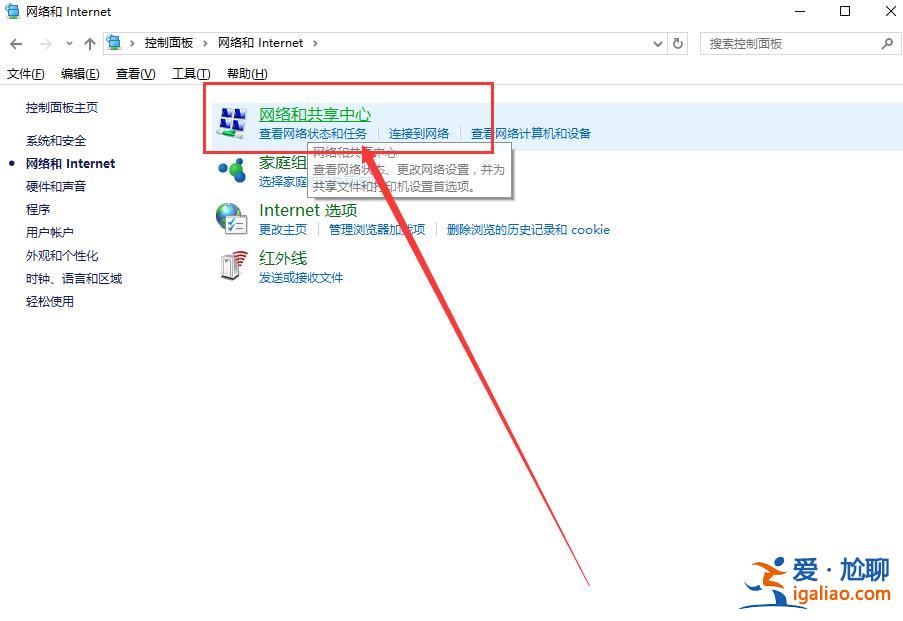This screenshot has width=903, height=621.
Task: Expand the 控制面板 breadcrumb chevron
Action: 203,43
